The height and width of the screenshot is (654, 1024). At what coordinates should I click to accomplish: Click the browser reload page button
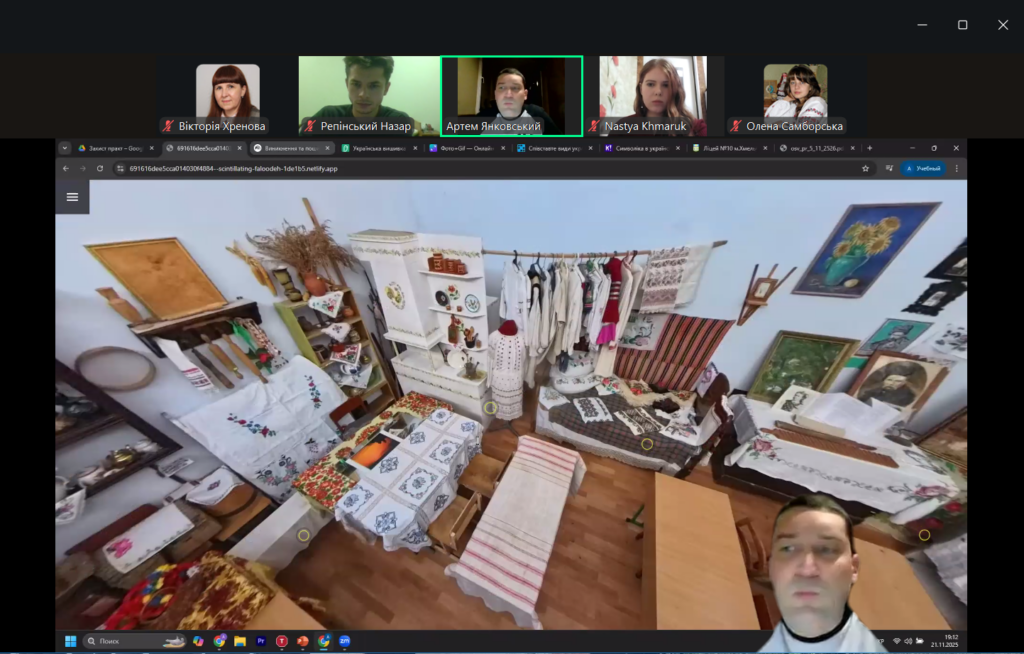pos(100,168)
